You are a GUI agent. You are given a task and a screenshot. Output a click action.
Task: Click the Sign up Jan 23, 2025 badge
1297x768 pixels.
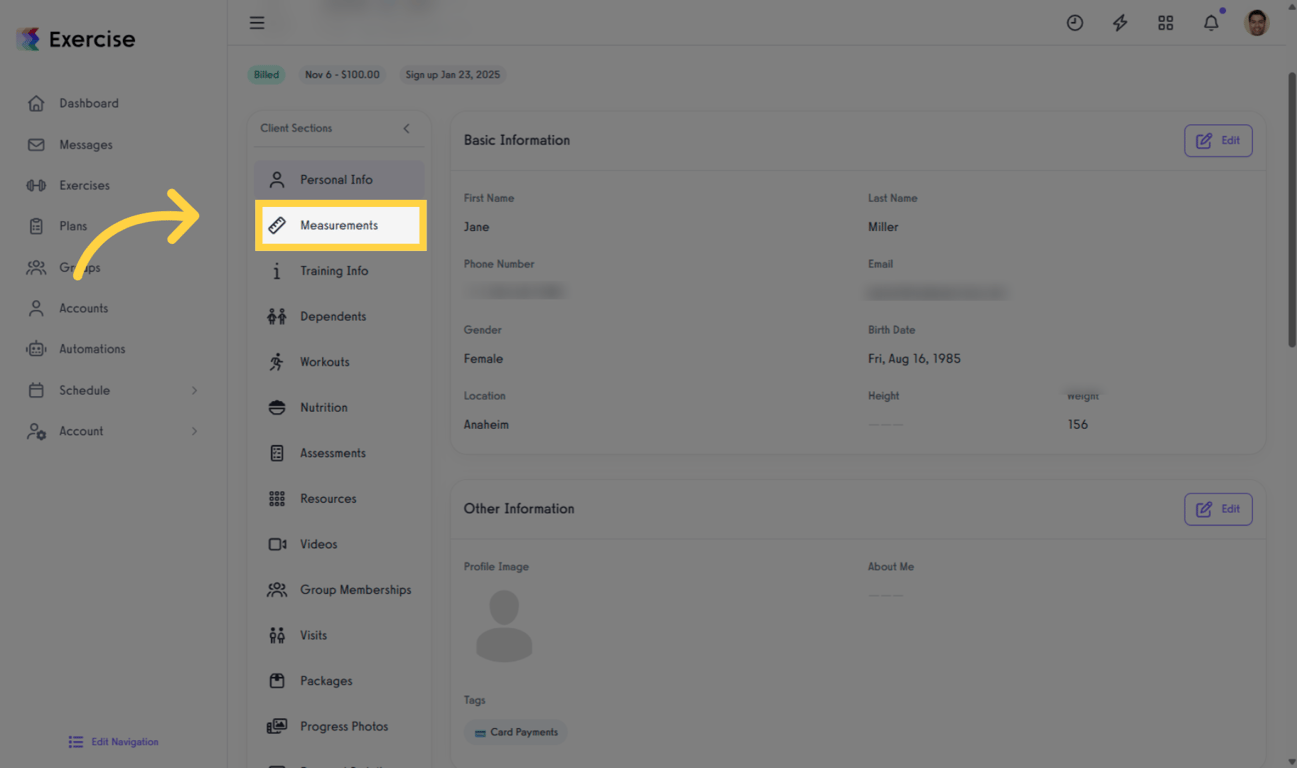tap(452, 74)
